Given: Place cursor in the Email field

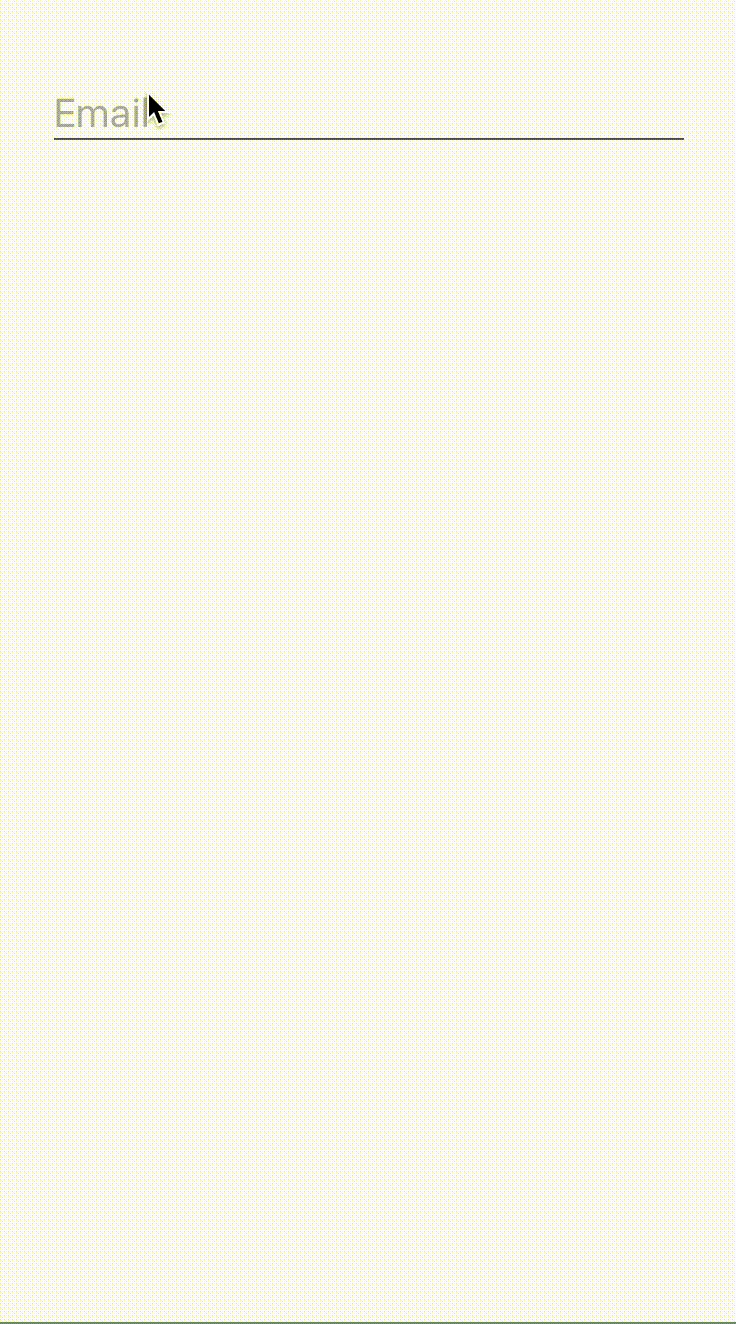Looking at the screenshot, I should pos(368,114).
